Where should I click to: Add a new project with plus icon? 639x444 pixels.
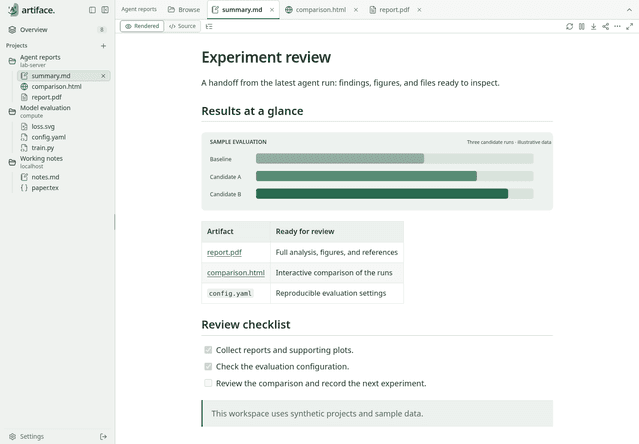[104, 46]
